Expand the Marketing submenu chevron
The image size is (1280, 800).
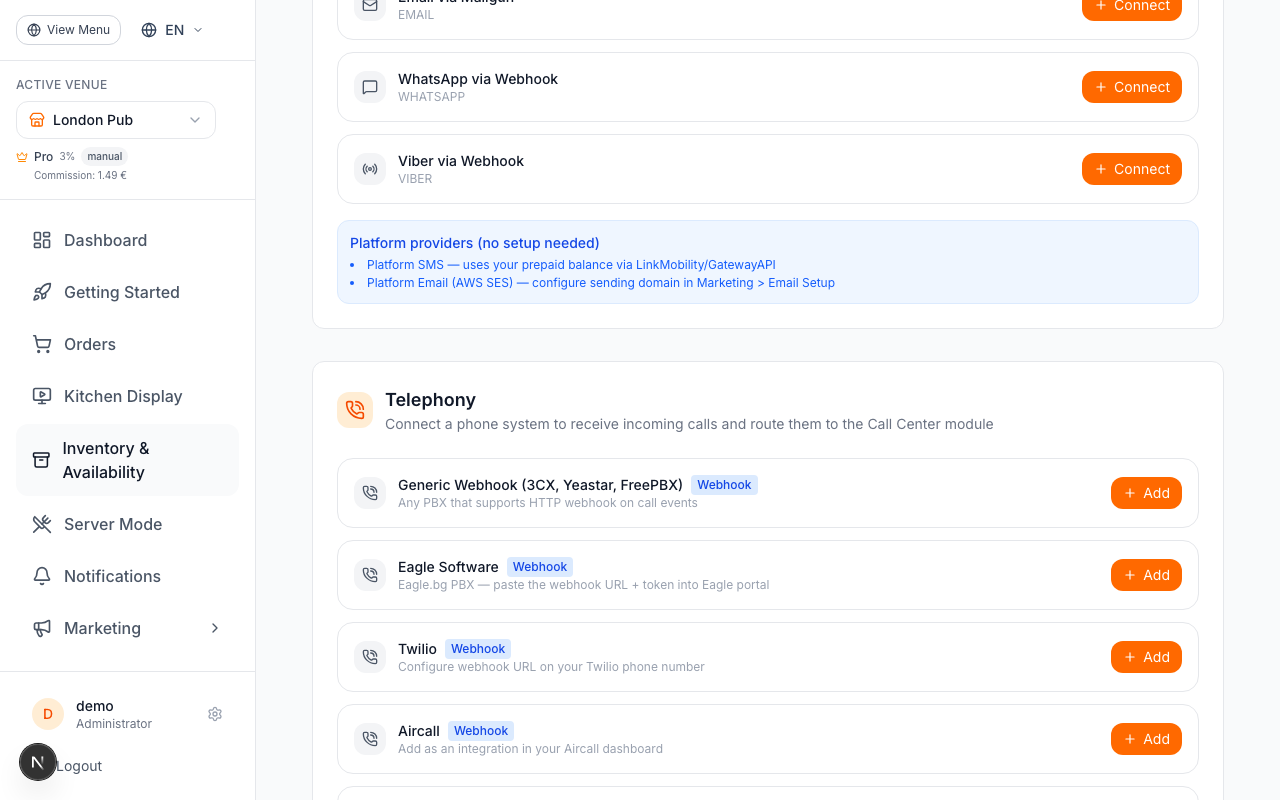tap(215, 628)
